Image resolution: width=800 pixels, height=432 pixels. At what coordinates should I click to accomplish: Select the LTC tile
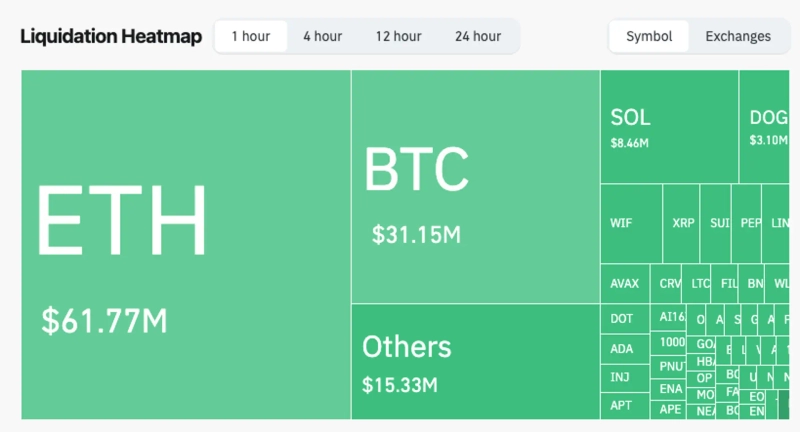tap(699, 284)
